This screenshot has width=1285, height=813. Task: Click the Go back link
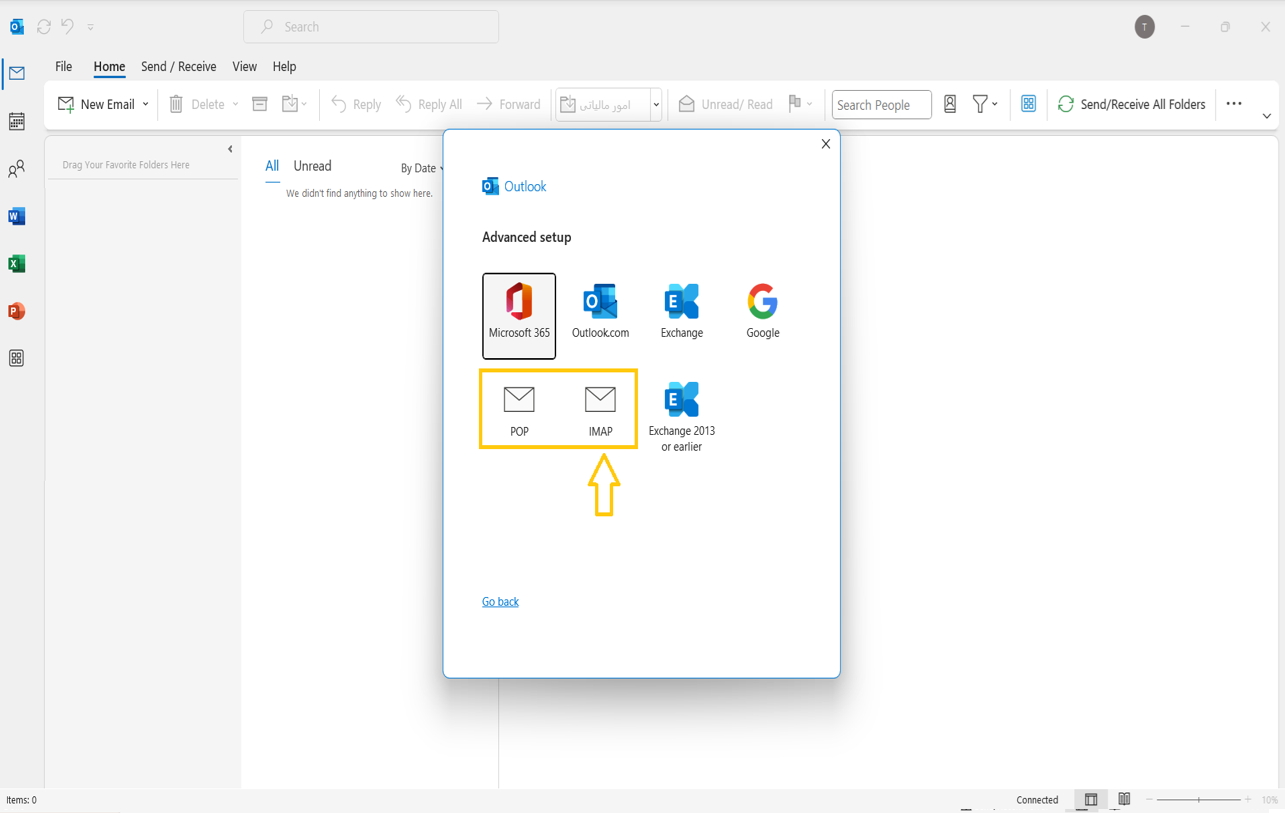(x=500, y=602)
